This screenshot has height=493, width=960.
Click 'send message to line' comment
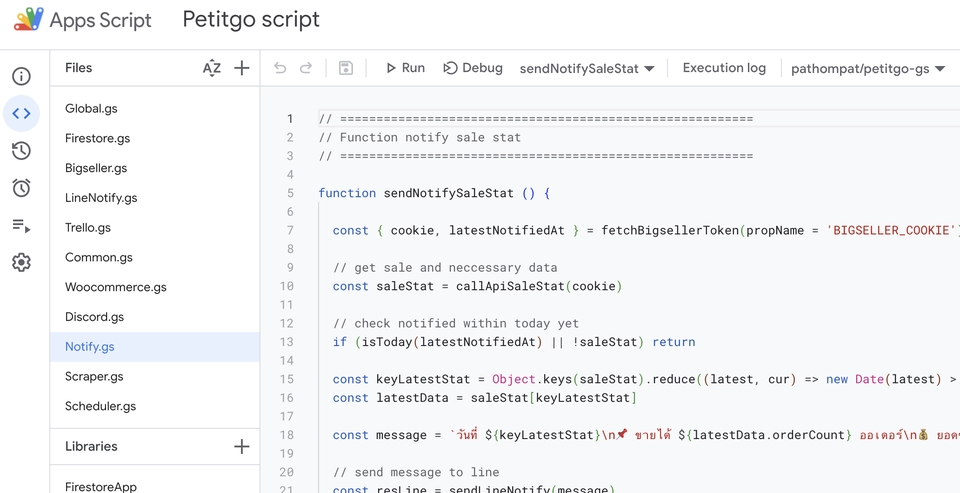click(x=427, y=472)
